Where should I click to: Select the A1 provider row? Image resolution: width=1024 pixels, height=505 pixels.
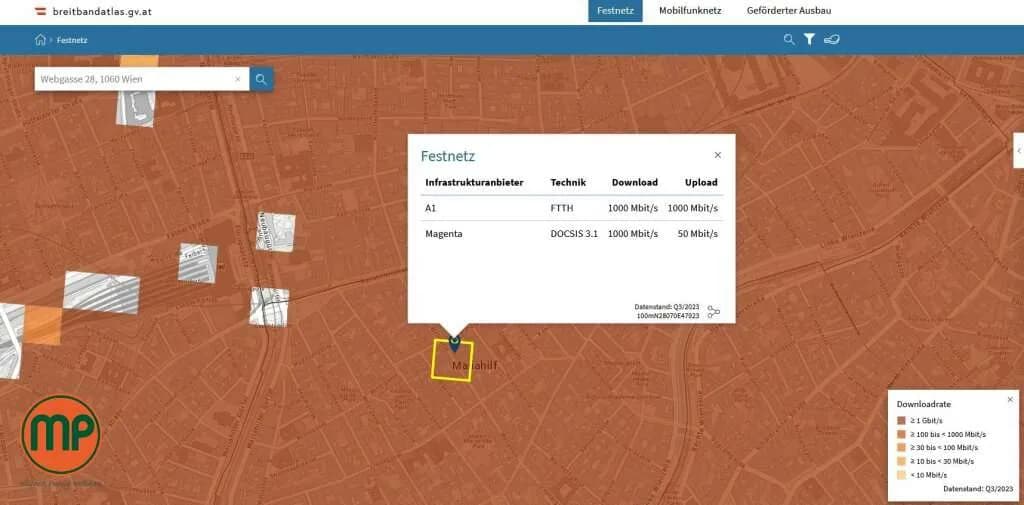tap(571, 208)
